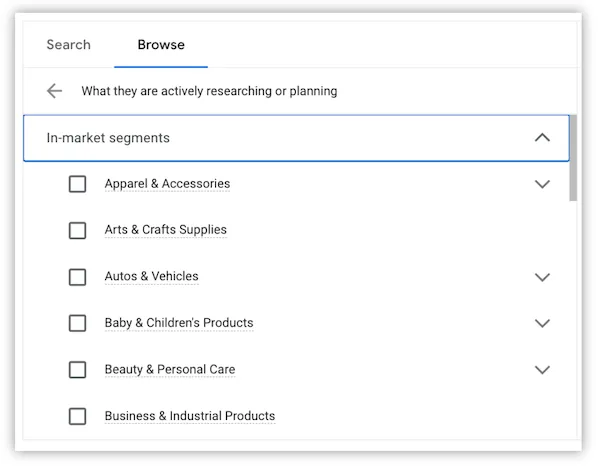Viewport: 600px width, 466px height.
Task: Select the Browse tab
Action: [x=161, y=45]
